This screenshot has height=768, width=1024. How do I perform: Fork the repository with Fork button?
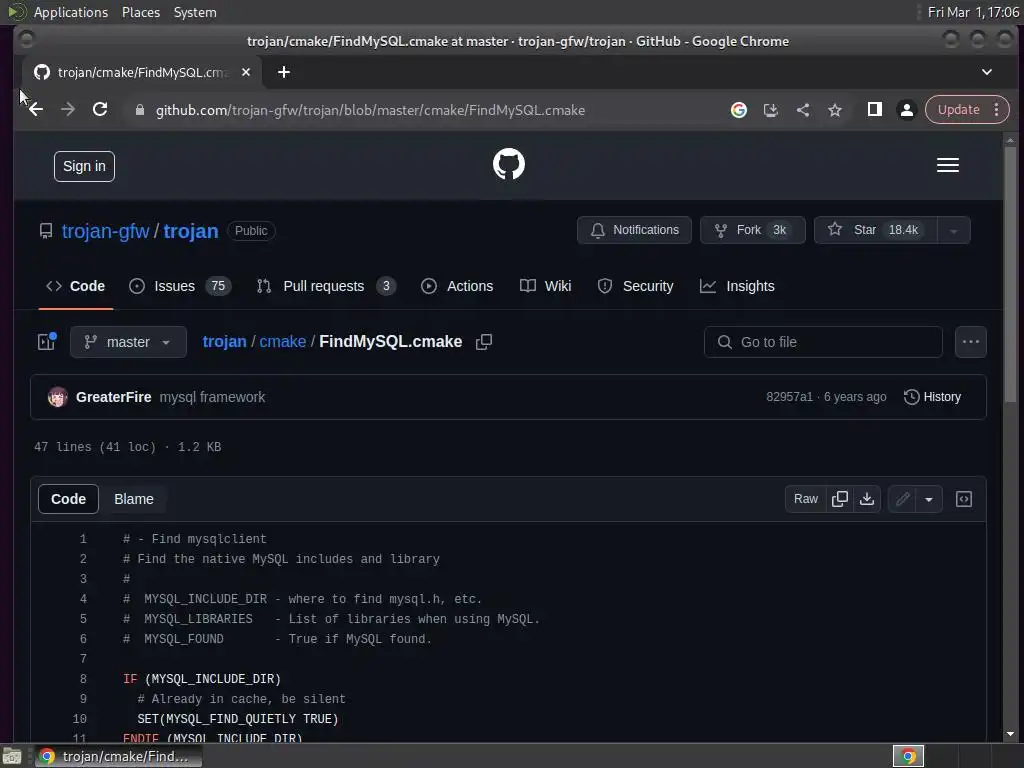[x=752, y=230]
